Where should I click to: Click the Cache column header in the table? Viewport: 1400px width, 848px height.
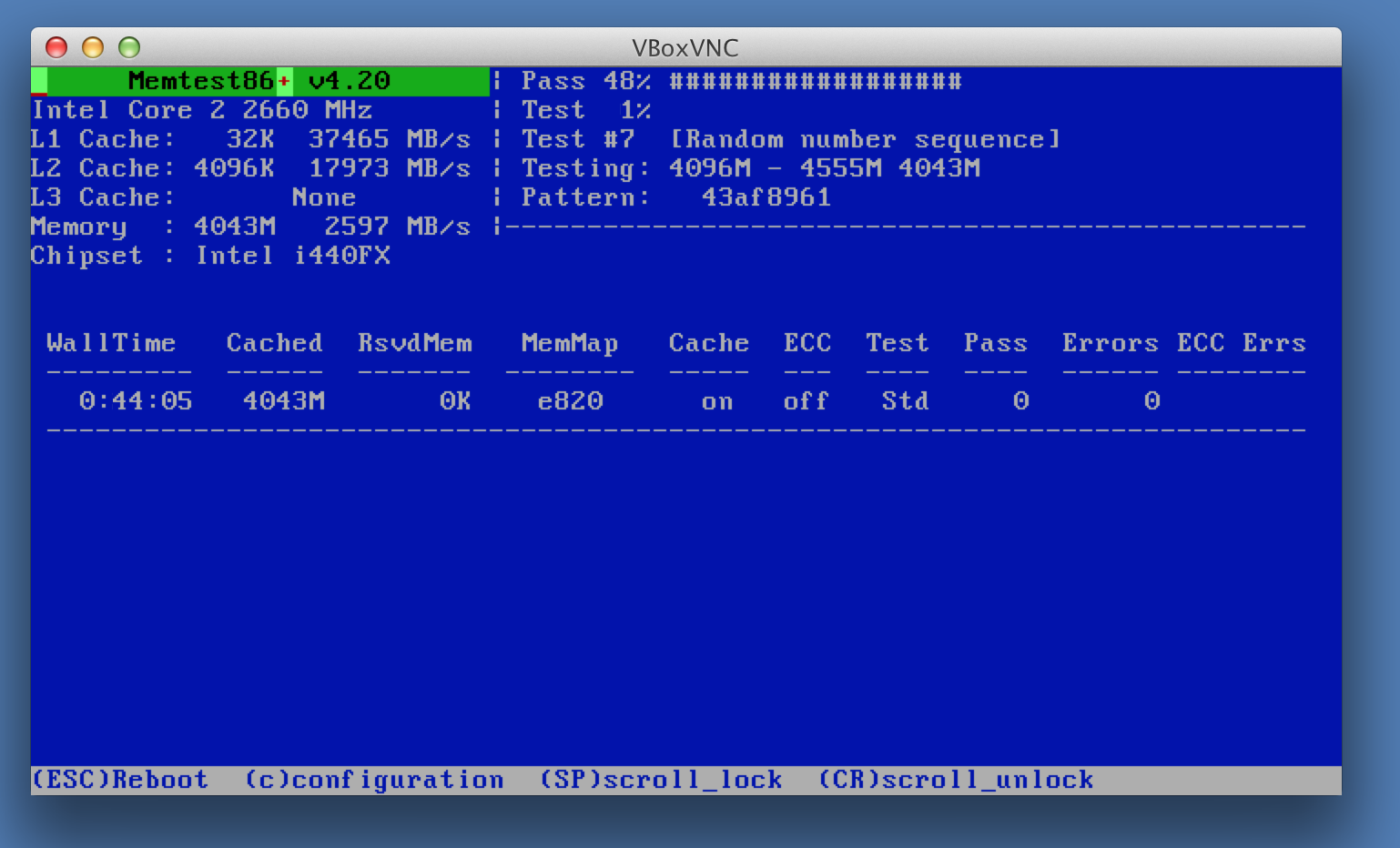coord(709,343)
